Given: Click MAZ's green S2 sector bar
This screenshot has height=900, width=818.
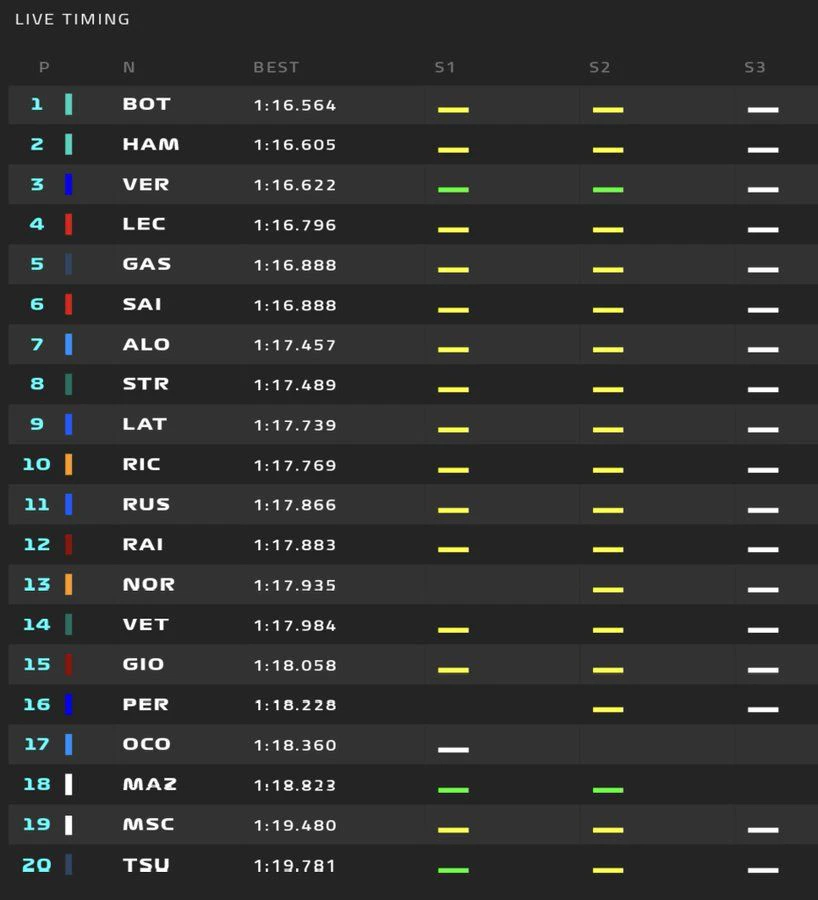Looking at the screenshot, I should pyautogui.click(x=608, y=790).
